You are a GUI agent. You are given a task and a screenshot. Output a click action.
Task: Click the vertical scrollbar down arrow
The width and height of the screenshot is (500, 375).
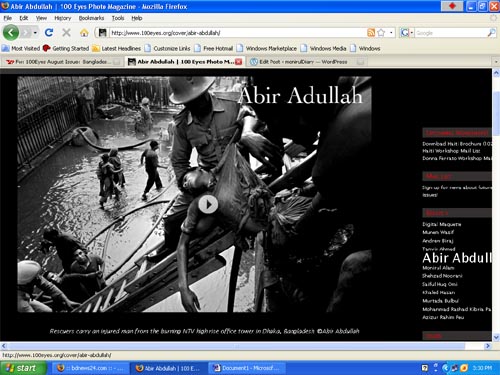(x=496, y=337)
